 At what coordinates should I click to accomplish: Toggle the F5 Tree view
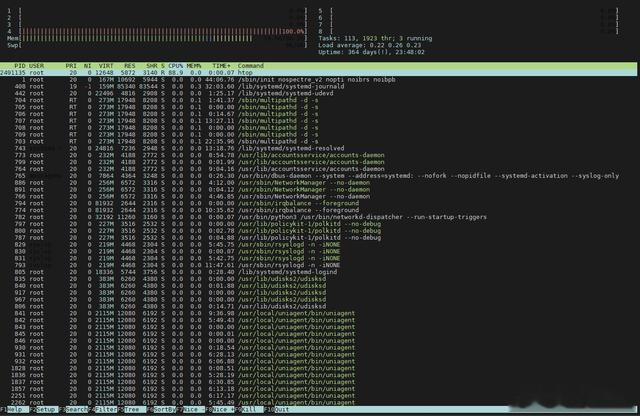tap(131, 409)
